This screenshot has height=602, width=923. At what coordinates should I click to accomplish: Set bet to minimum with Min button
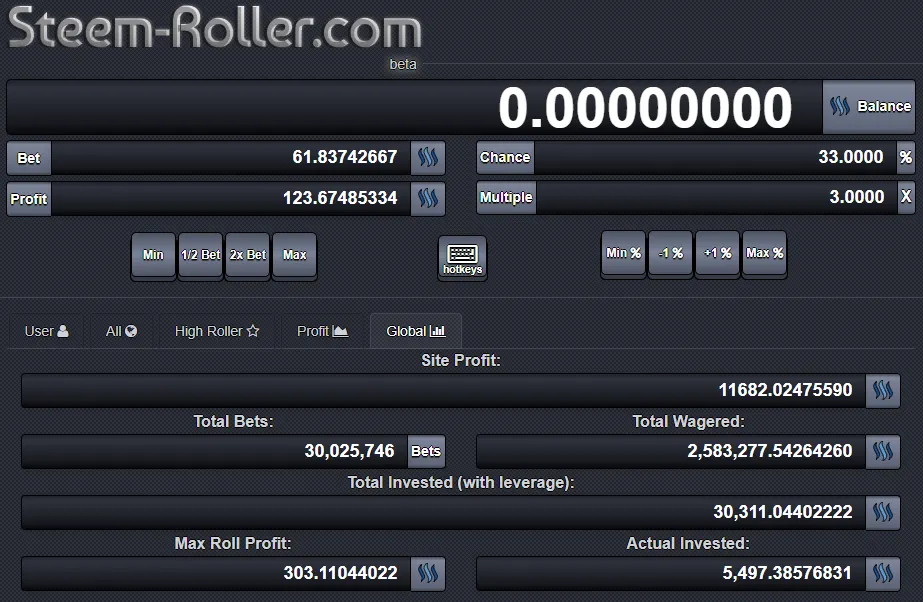click(153, 255)
